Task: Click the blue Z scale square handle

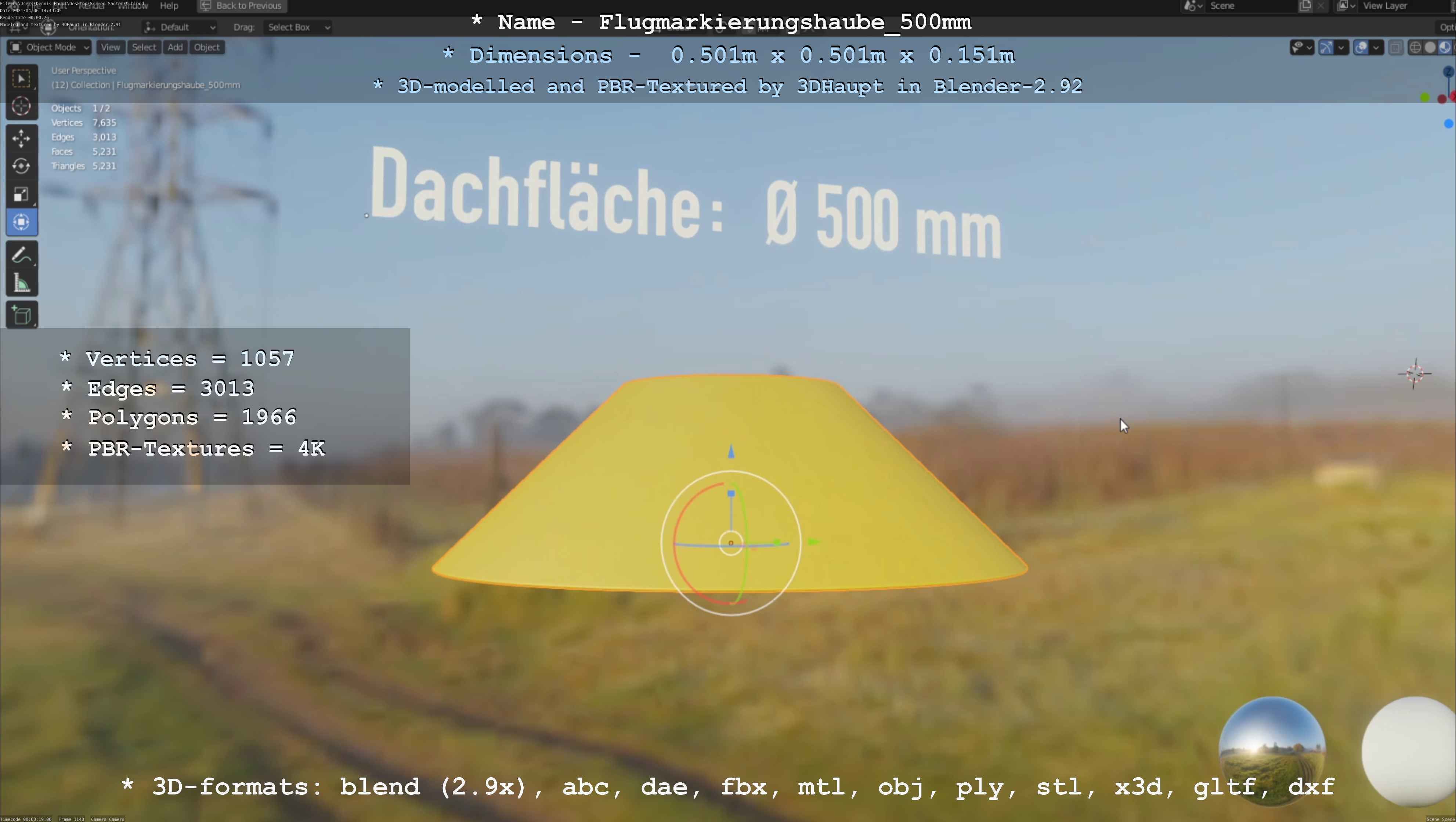Action: 731,493
